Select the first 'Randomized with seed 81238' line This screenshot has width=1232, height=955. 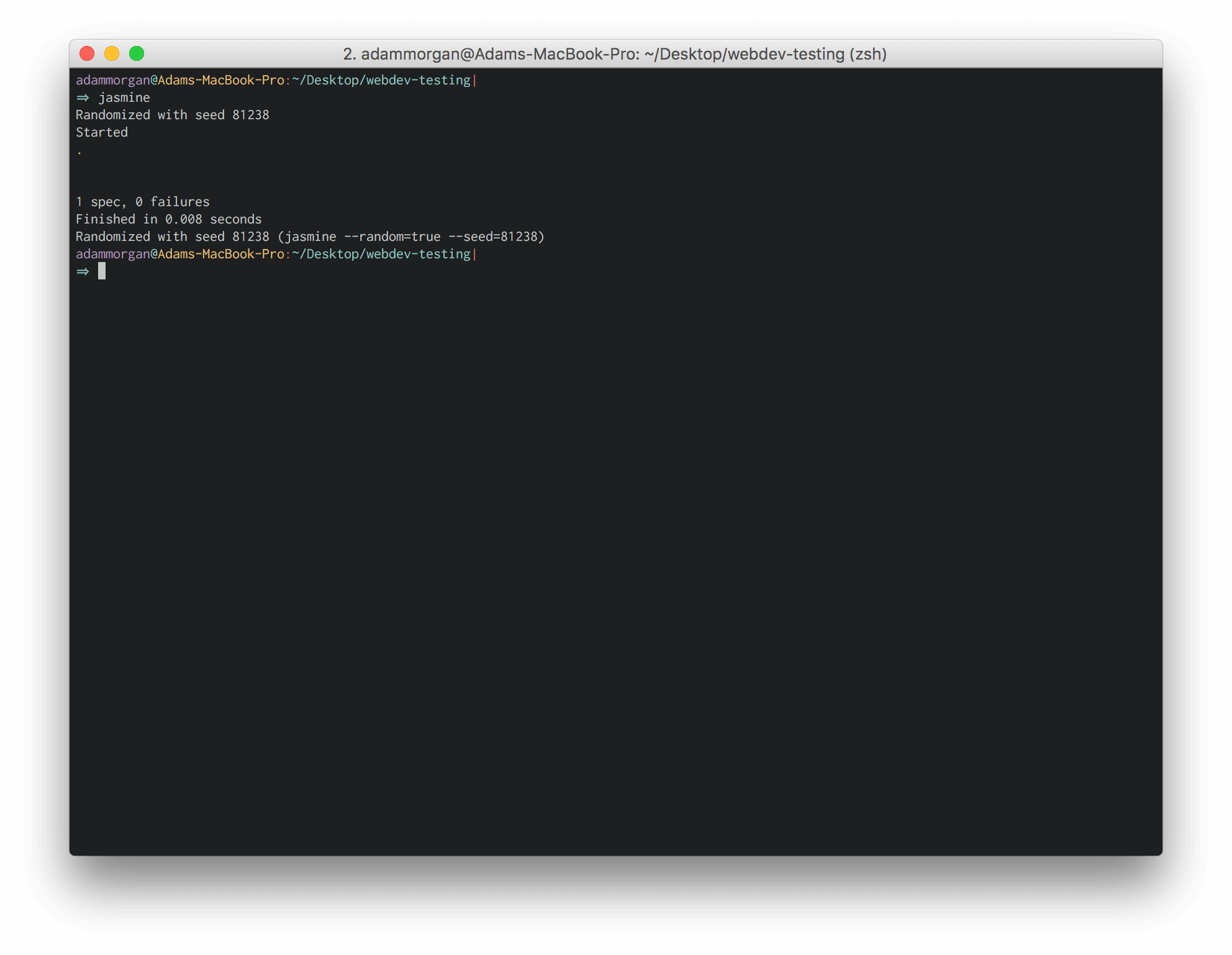(173, 115)
